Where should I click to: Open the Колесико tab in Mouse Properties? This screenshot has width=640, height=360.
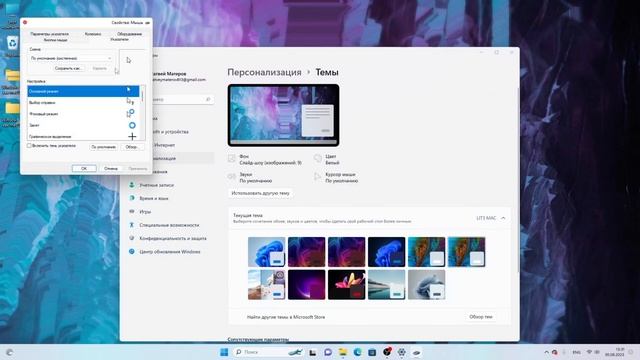click(93, 34)
